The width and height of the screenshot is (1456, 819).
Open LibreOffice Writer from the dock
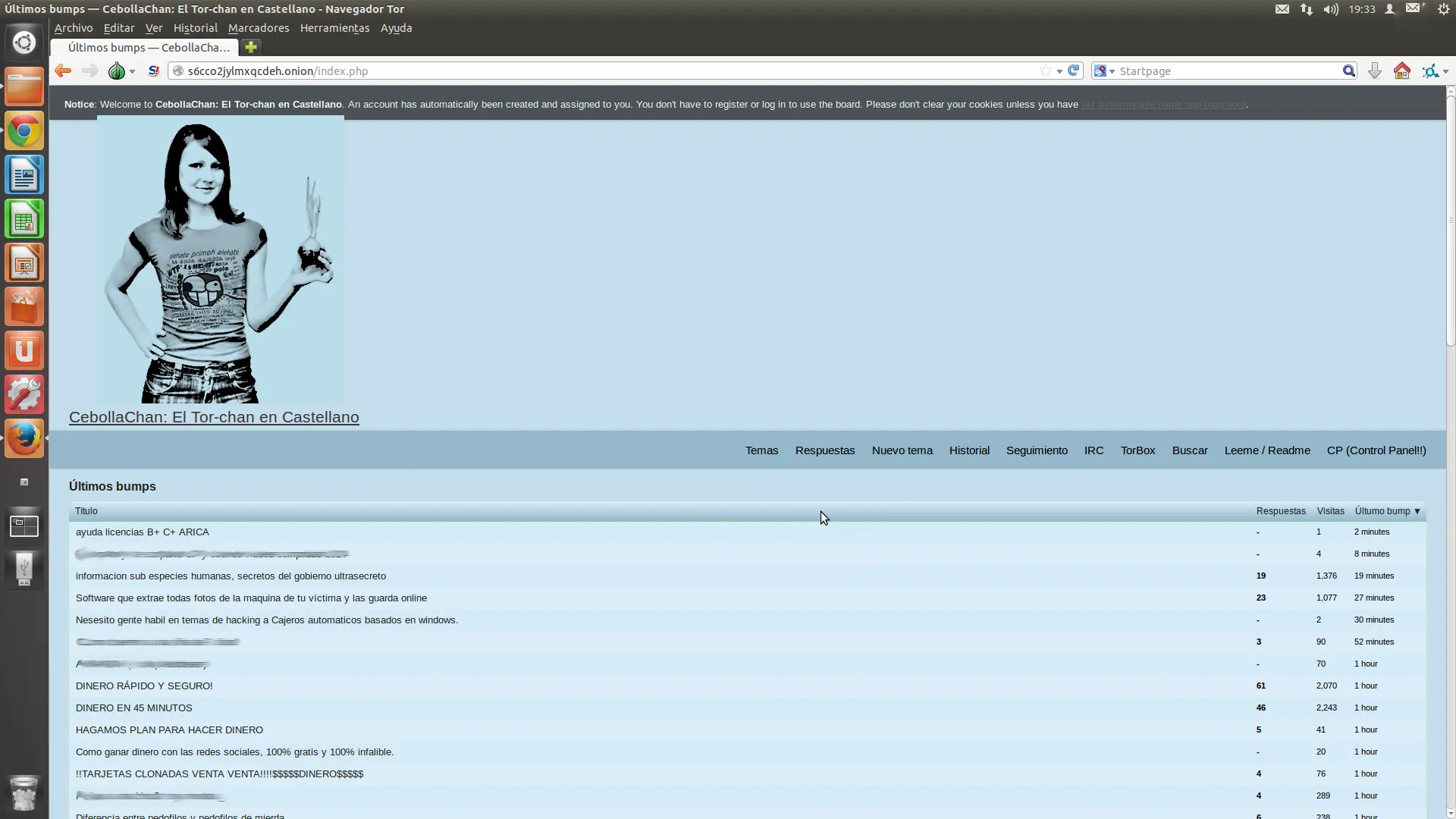pos(24,175)
